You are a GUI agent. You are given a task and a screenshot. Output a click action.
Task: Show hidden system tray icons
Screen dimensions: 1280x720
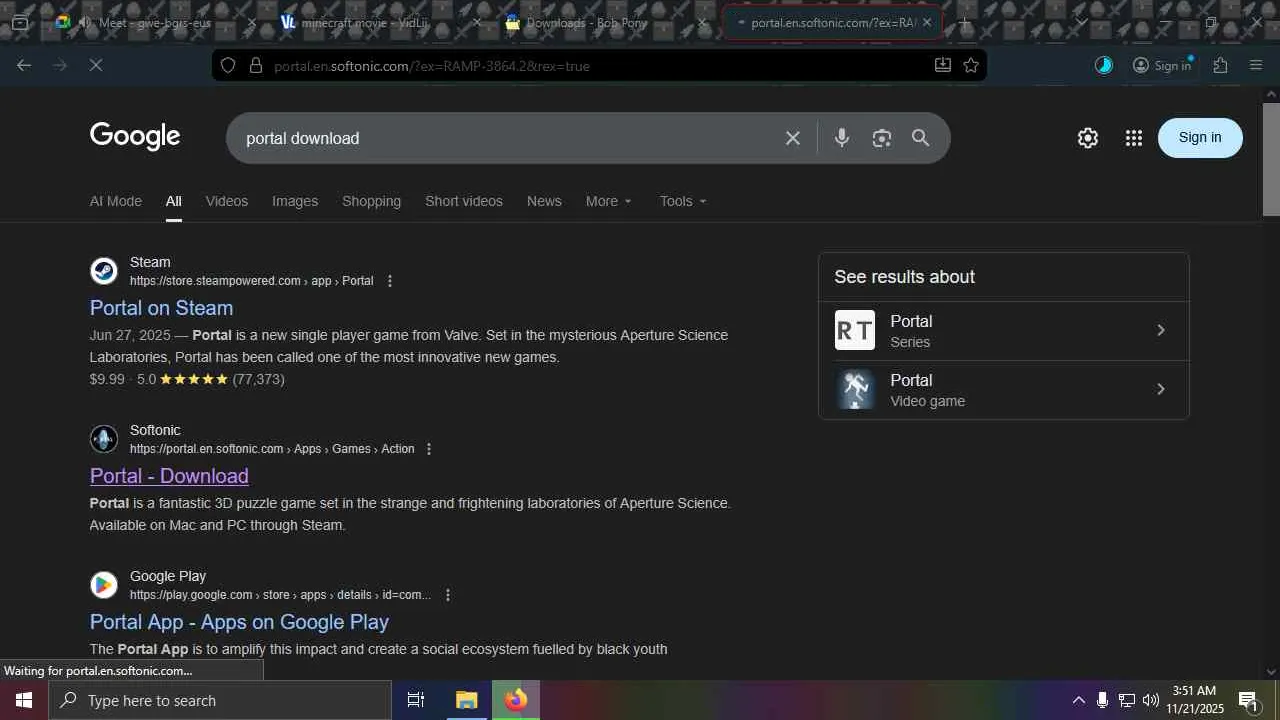pos(1078,700)
